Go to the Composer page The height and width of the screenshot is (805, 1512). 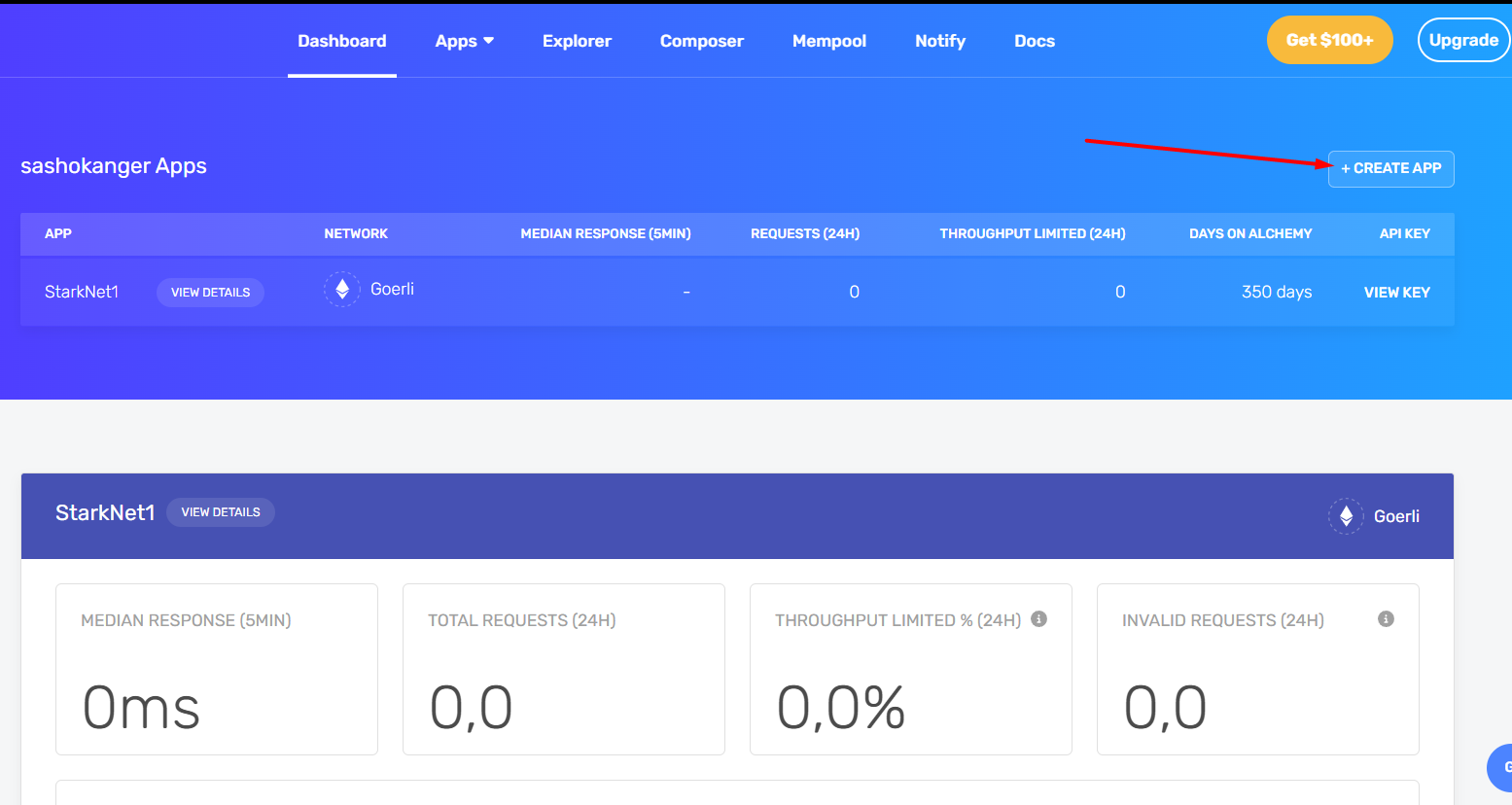[701, 41]
